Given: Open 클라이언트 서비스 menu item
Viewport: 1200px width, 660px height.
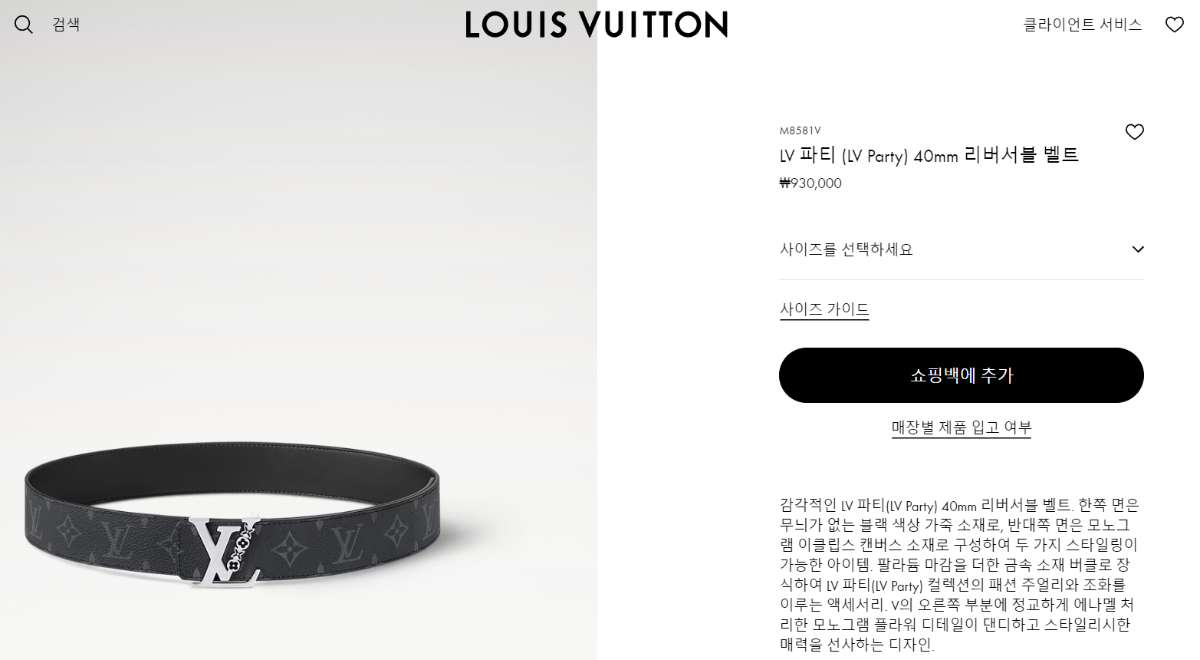Looking at the screenshot, I should pos(1082,24).
